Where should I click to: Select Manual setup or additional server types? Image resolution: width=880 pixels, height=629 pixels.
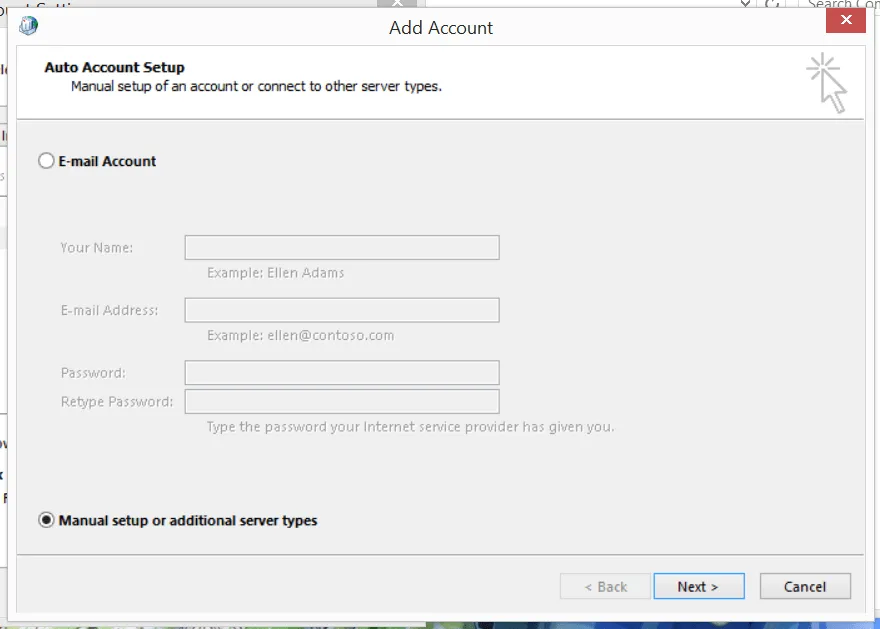click(45, 520)
